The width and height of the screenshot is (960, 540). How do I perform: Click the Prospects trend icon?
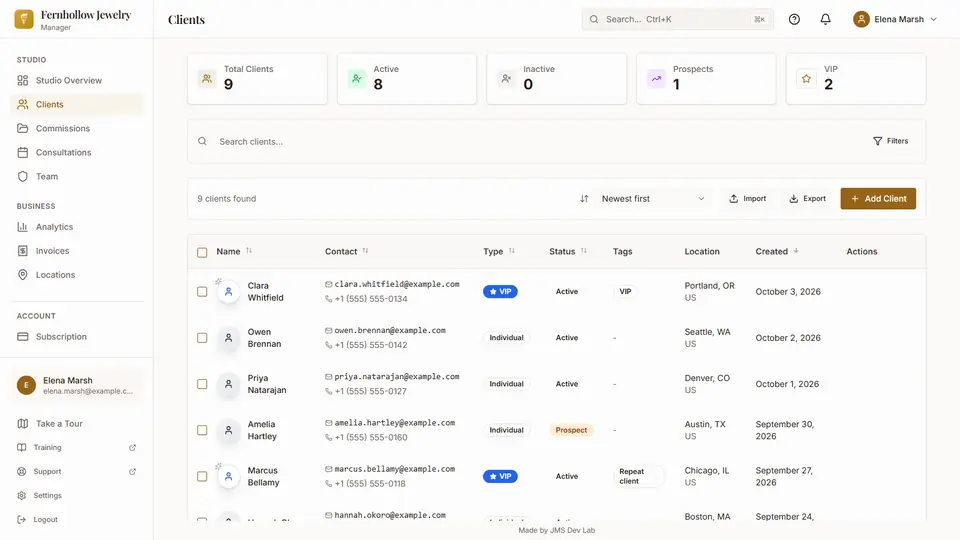pyautogui.click(x=656, y=78)
